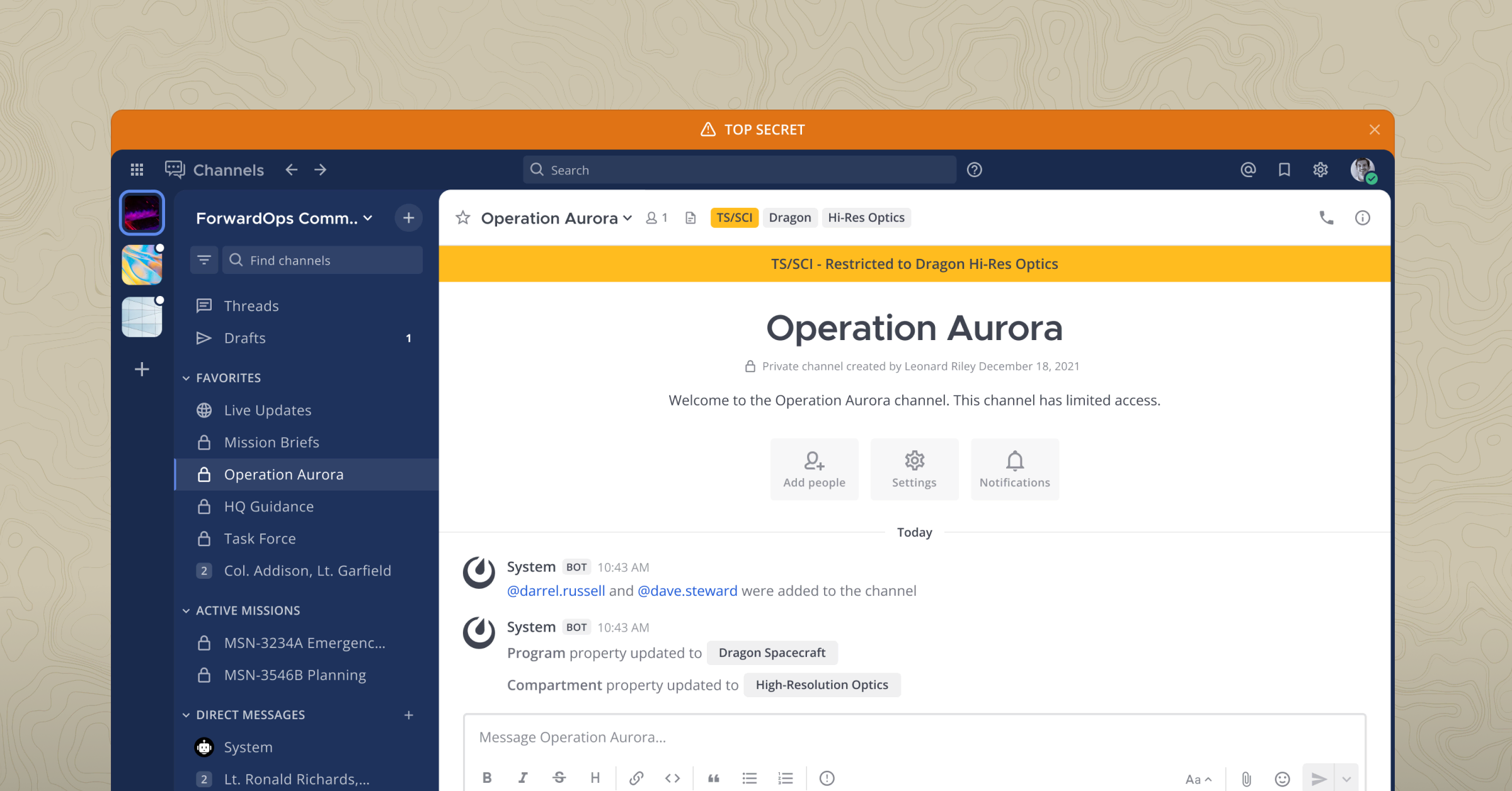This screenshot has height=791, width=1512.
Task: Open the help question mark icon
Action: [975, 169]
